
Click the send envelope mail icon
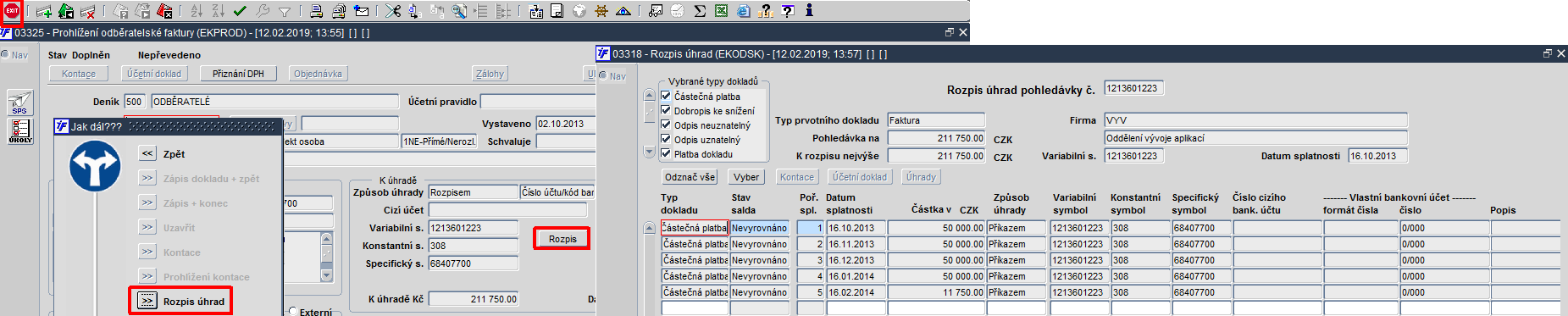[361, 11]
